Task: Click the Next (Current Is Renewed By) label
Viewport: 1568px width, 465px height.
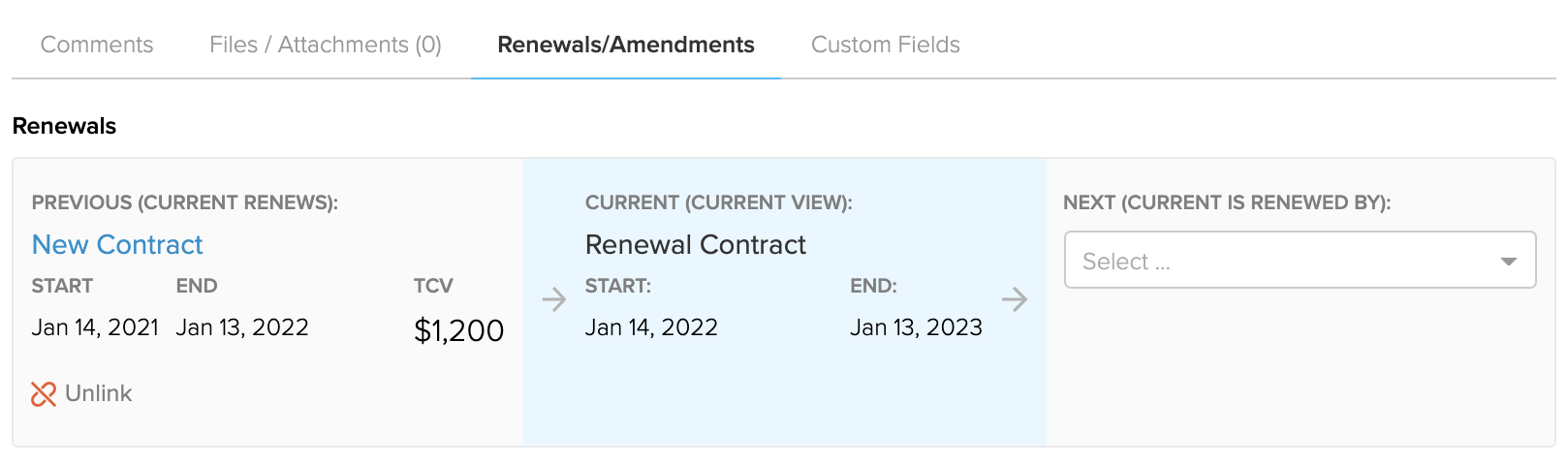Action: coord(1227,202)
